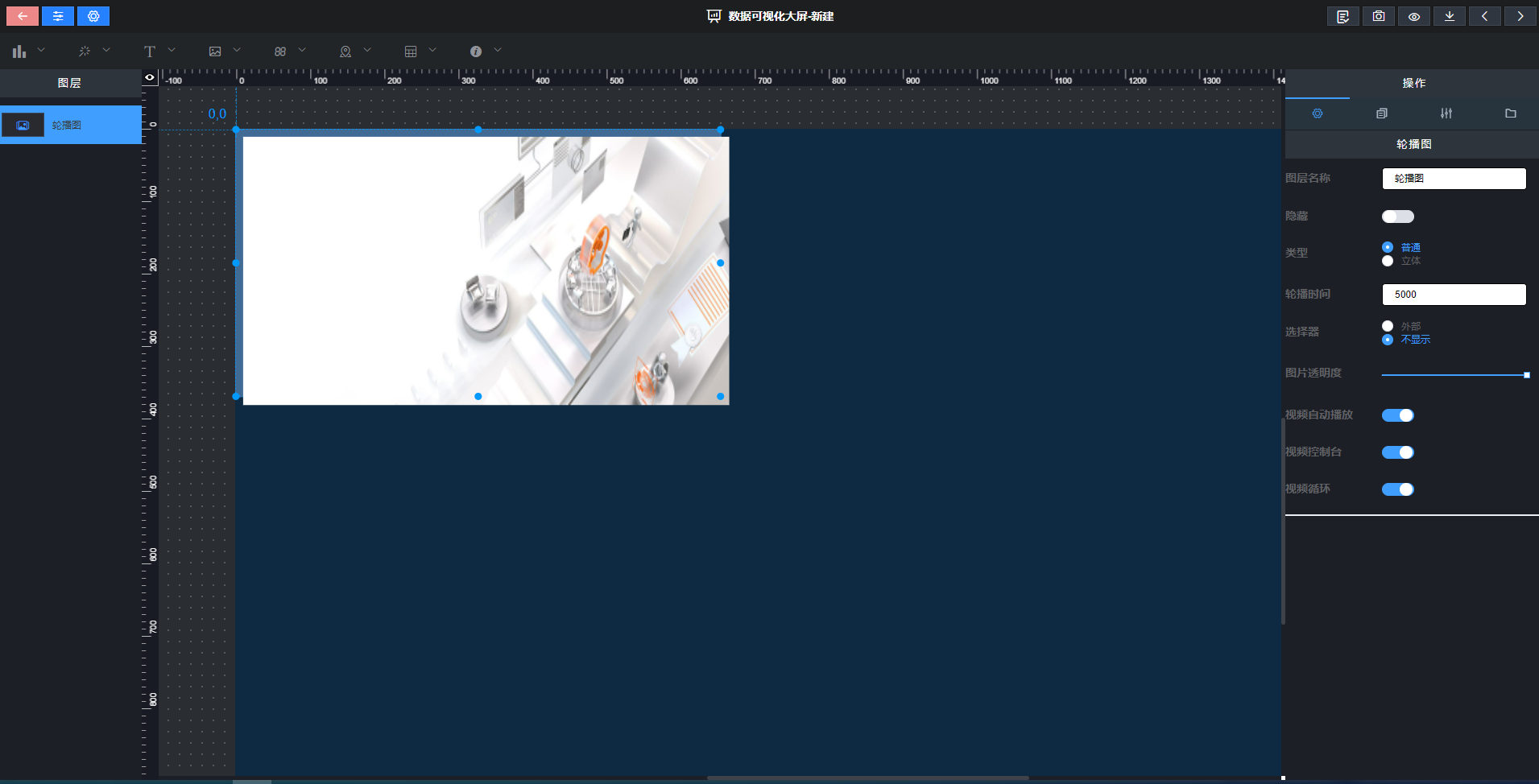Click the carousel image on the canvas
This screenshot has width=1539, height=784.
[x=486, y=270]
